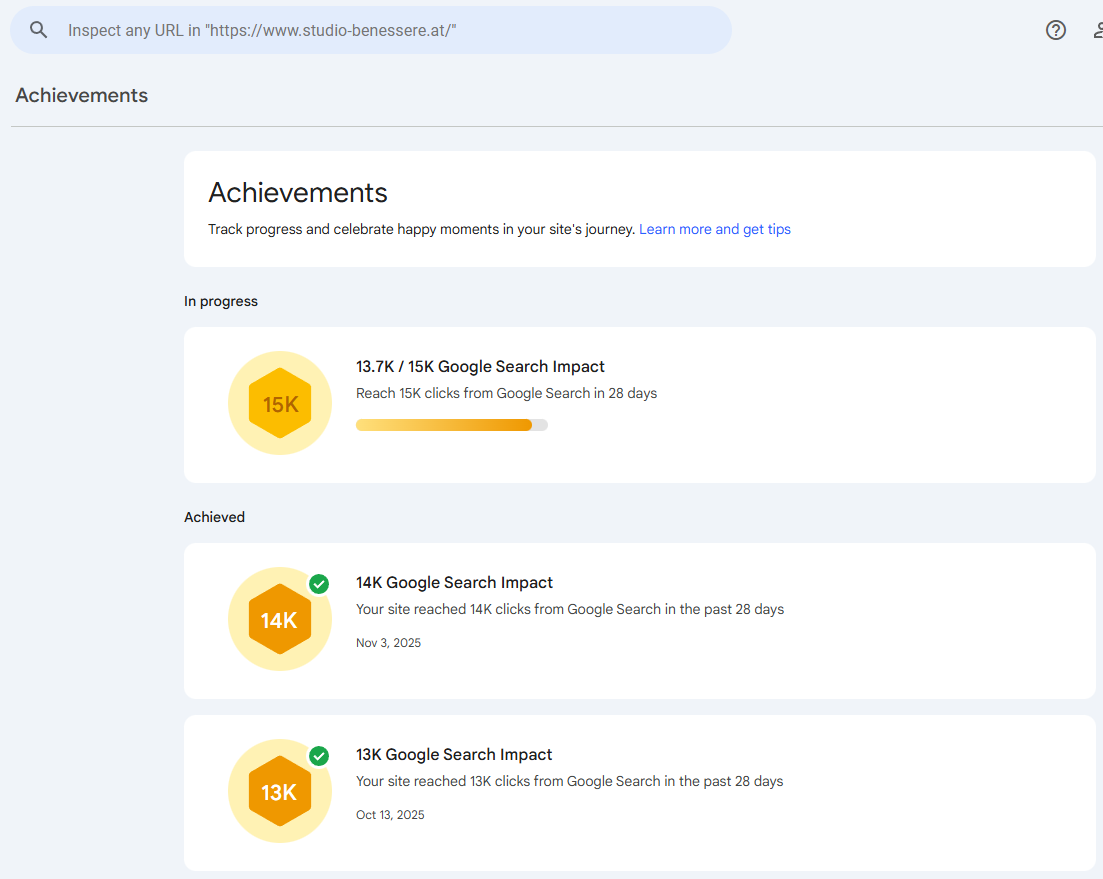Click the 'Nov 3, 2025' date text

pyautogui.click(x=388, y=642)
